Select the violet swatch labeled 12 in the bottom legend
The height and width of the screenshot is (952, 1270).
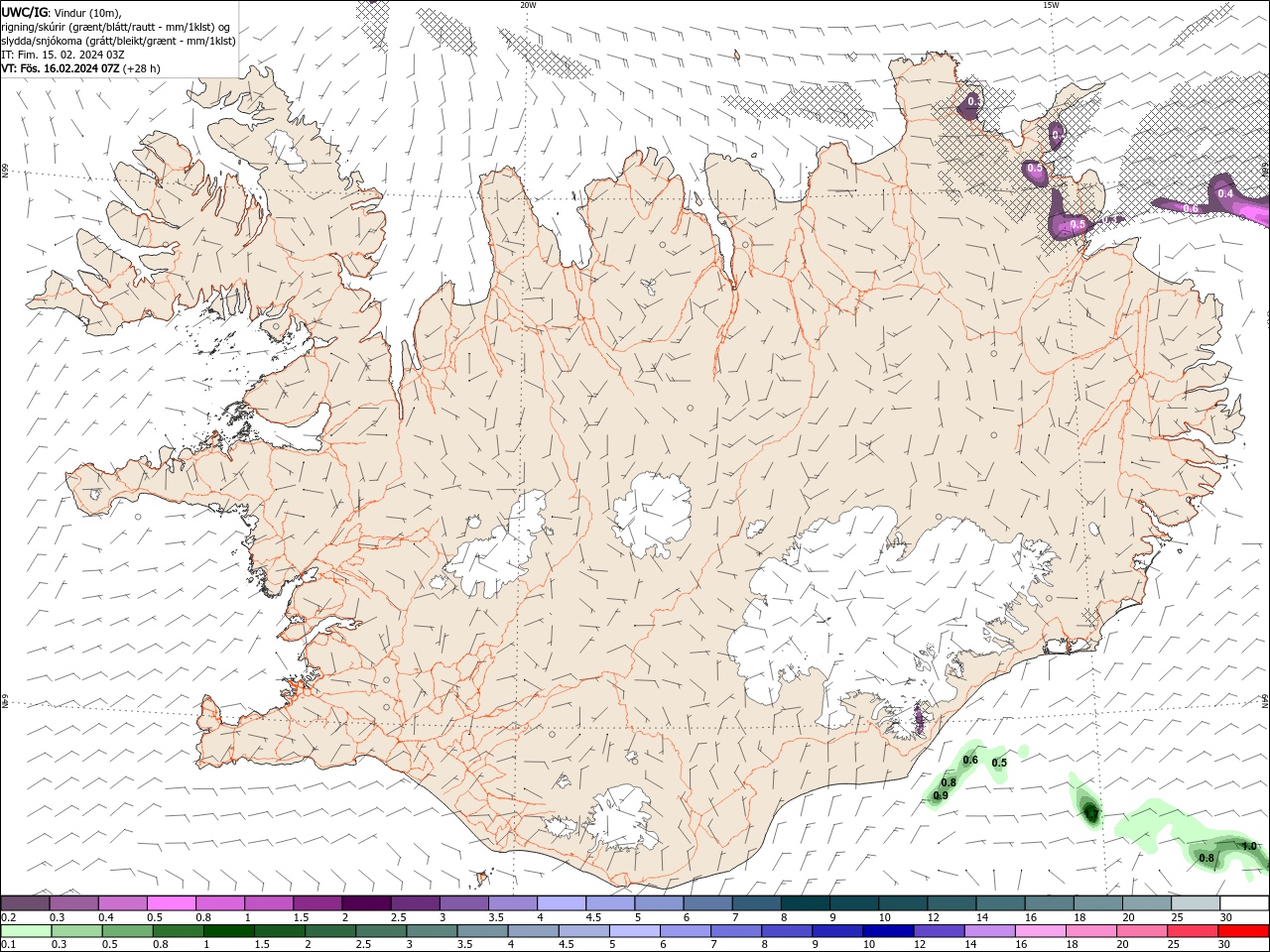tap(939, 931)
